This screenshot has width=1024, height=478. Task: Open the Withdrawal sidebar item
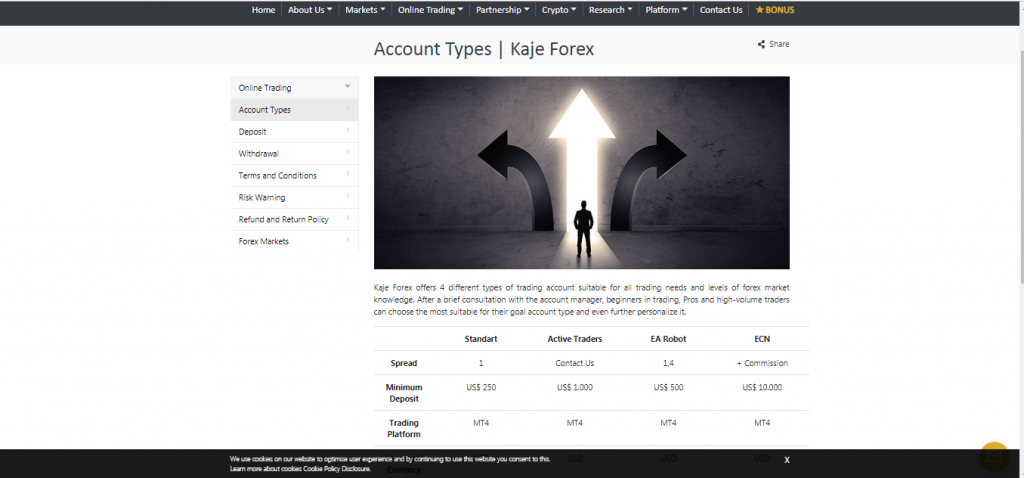tap(294, 153)
